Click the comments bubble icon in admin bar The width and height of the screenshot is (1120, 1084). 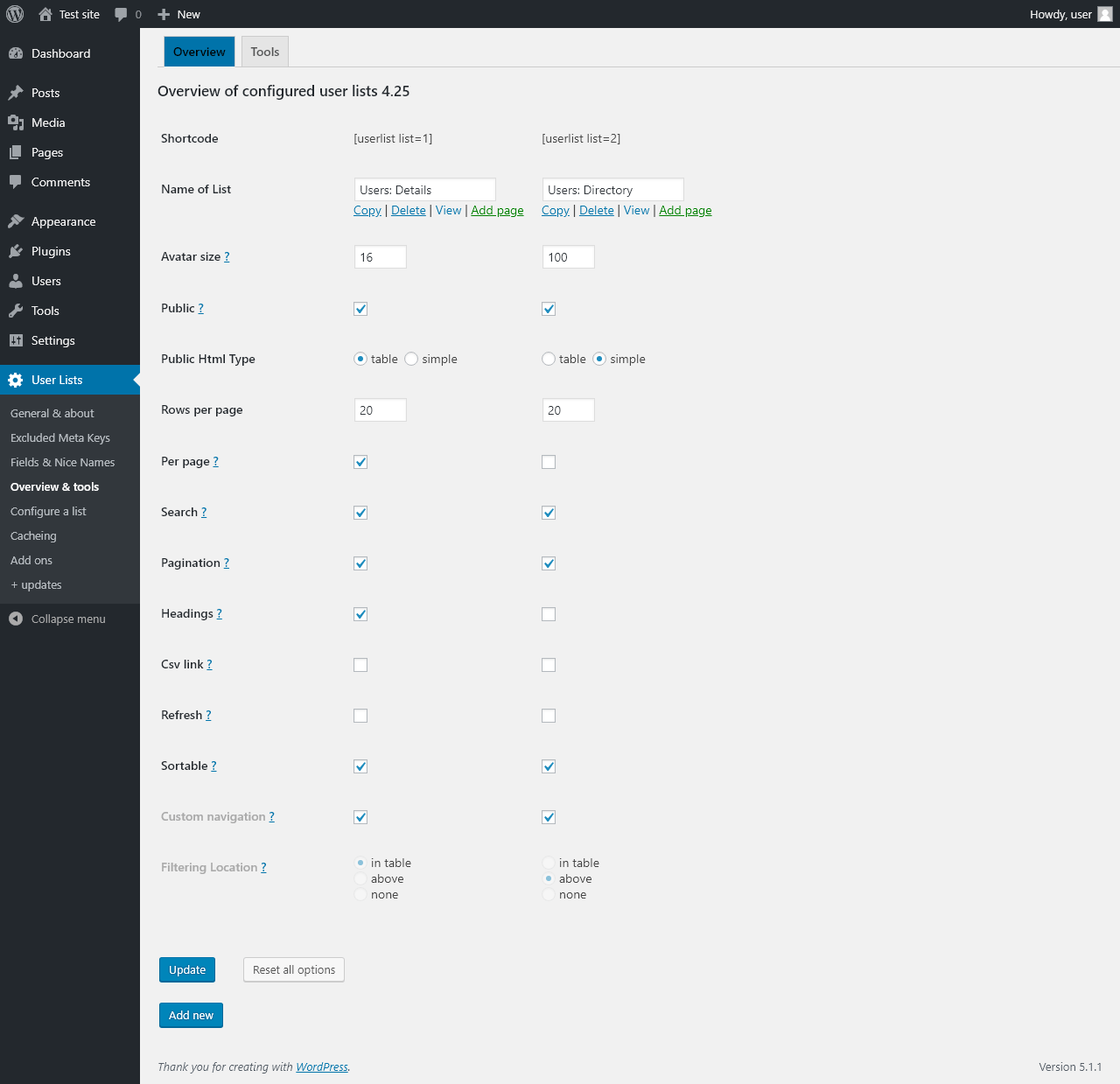[x=121, y=15]
